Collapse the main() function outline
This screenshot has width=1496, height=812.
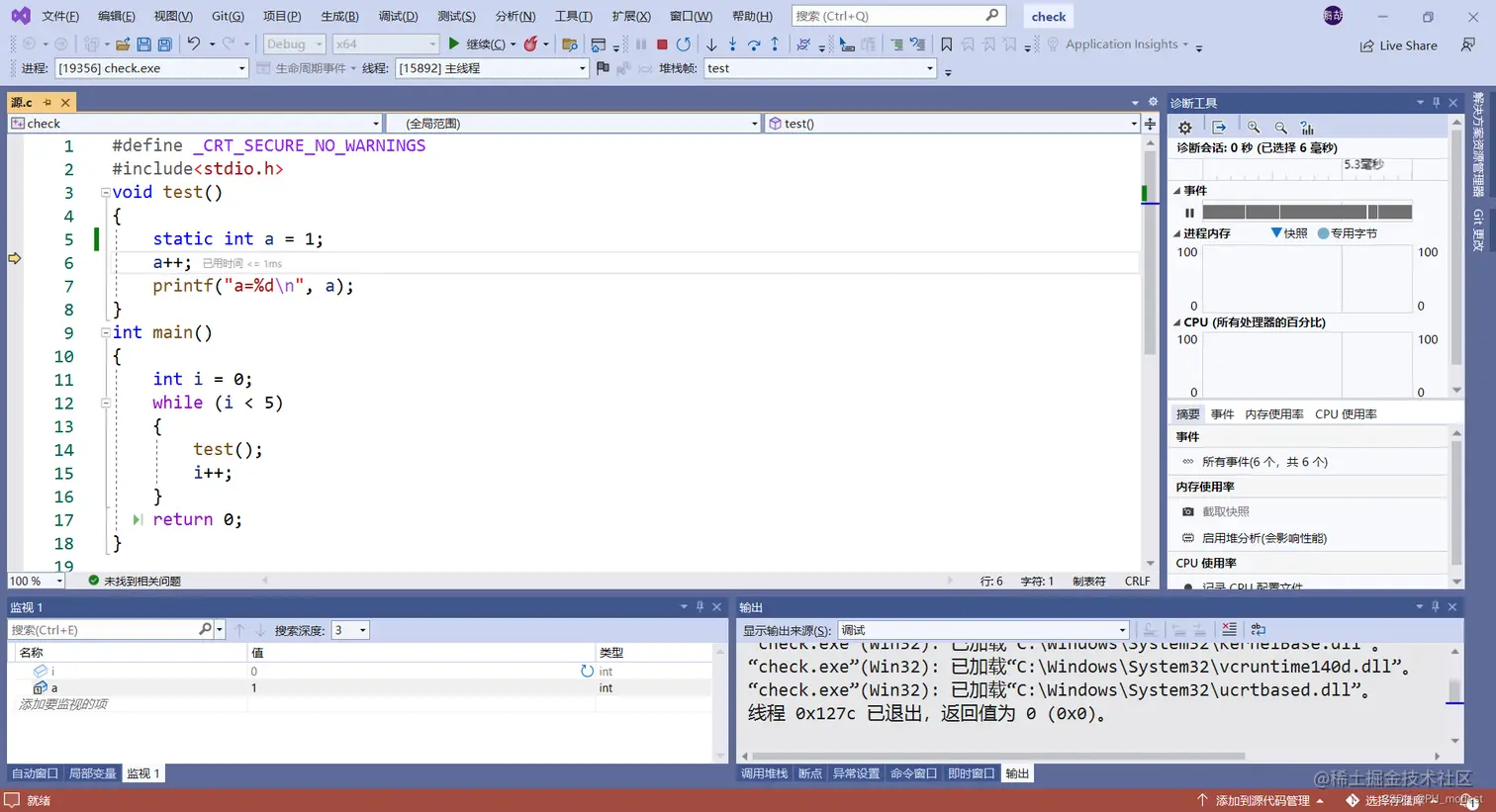pos(106,333)
